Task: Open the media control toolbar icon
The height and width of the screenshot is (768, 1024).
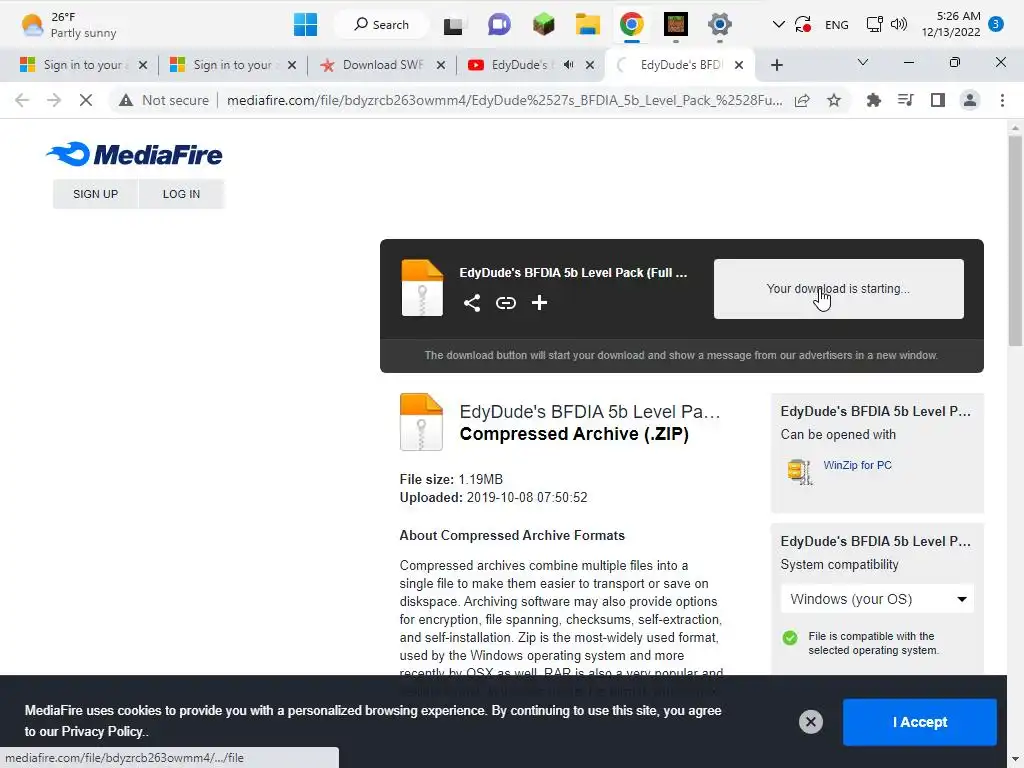Action: [x=905, y=101]
